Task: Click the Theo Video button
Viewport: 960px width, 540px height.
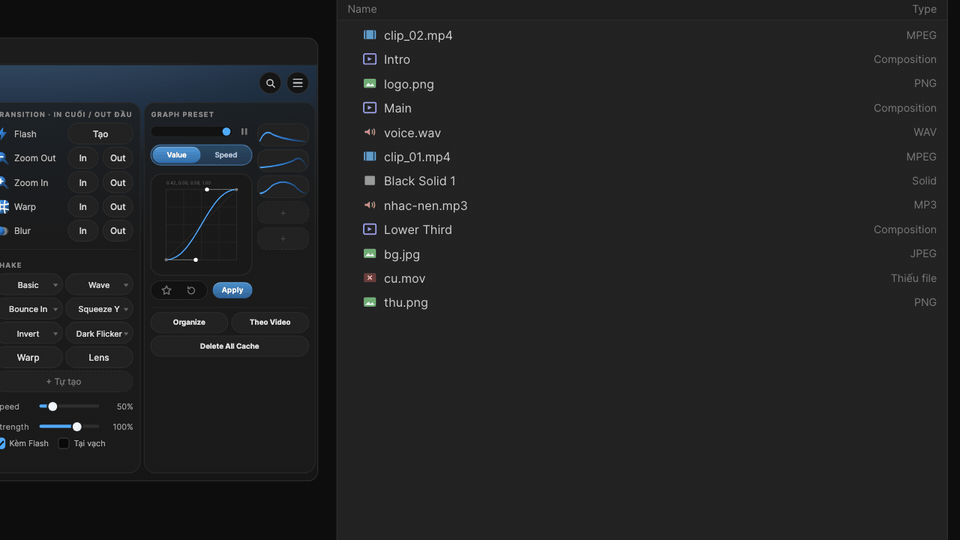Action: tap(270, 322)
